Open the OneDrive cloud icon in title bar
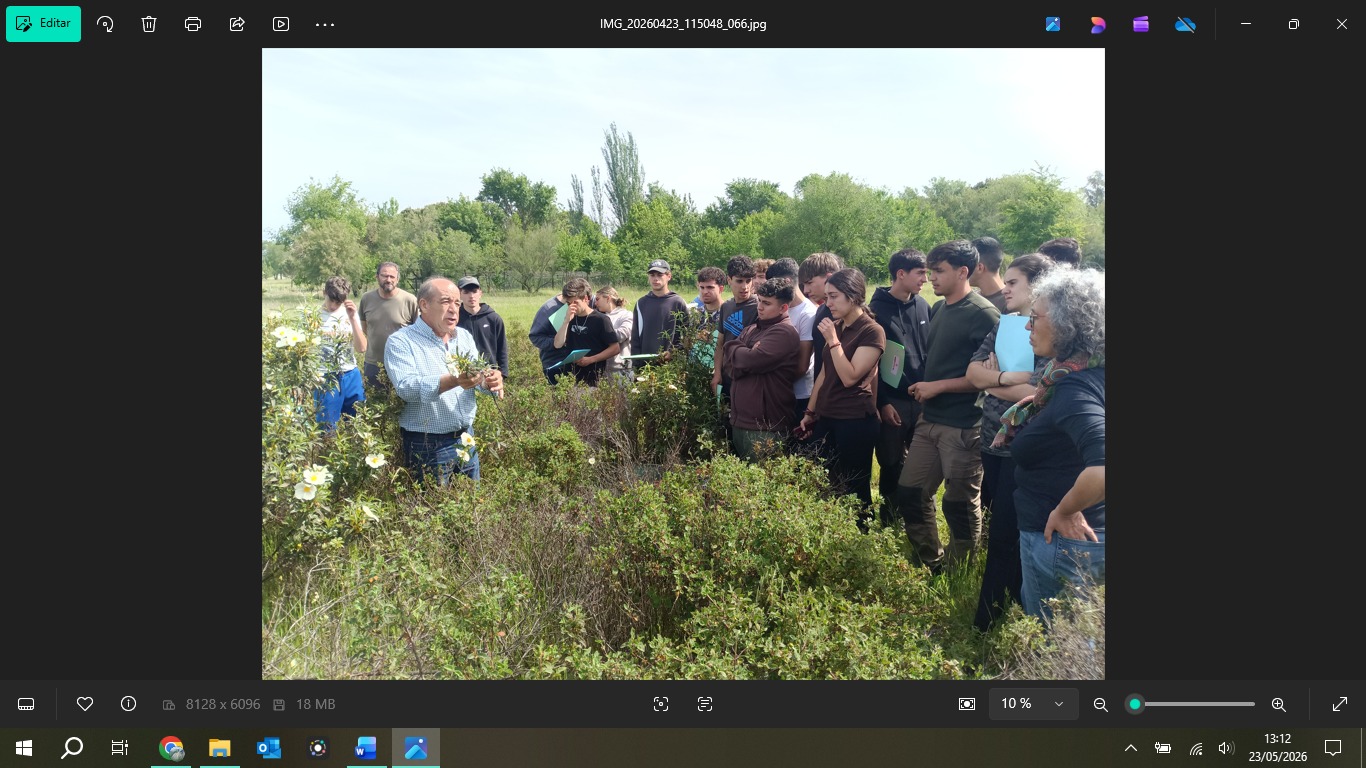1366x768 pixels. (1185, 24)
